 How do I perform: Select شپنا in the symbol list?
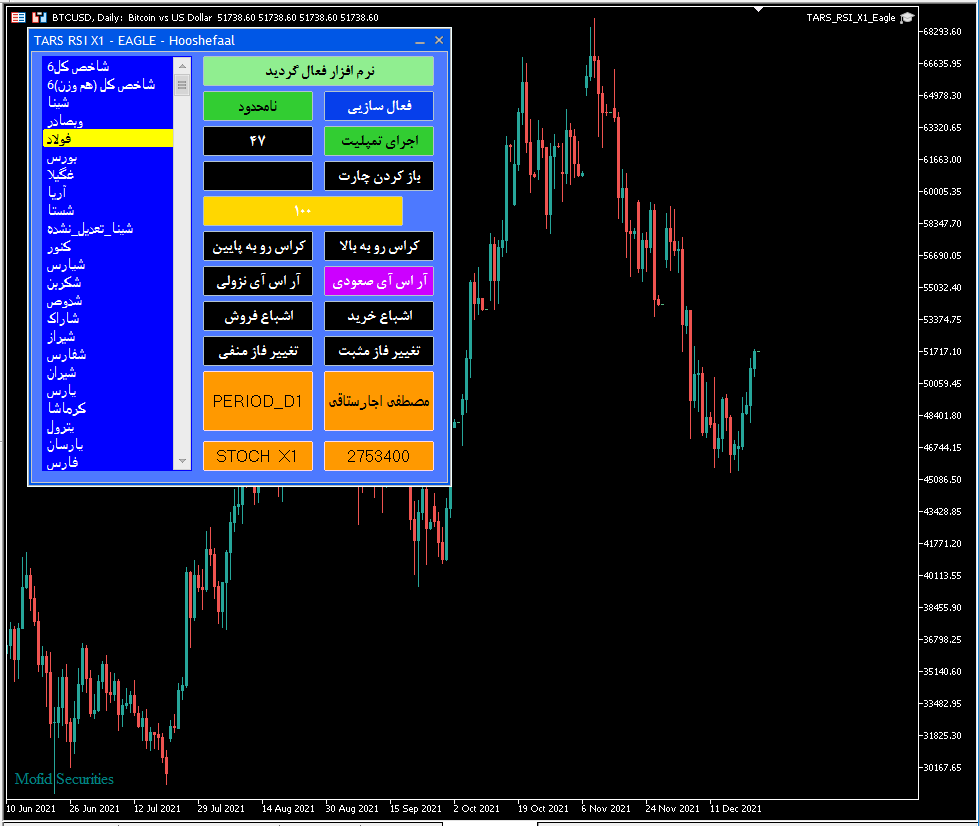(108, 102)
